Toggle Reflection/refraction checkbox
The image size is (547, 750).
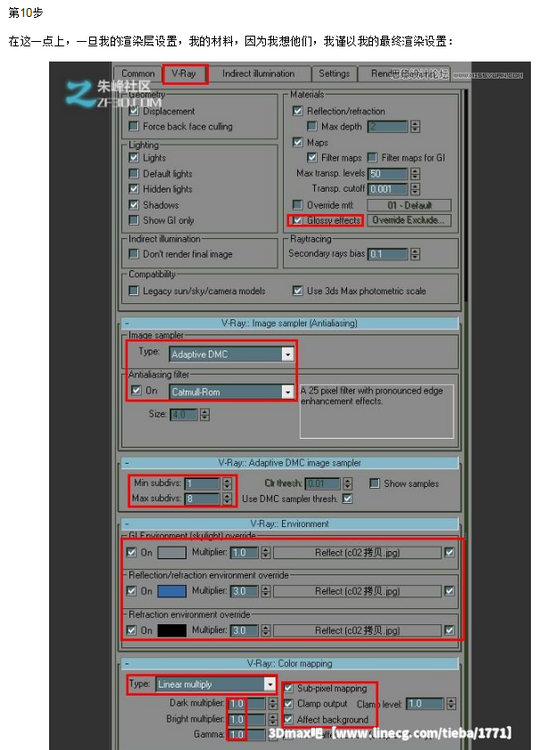297,110
